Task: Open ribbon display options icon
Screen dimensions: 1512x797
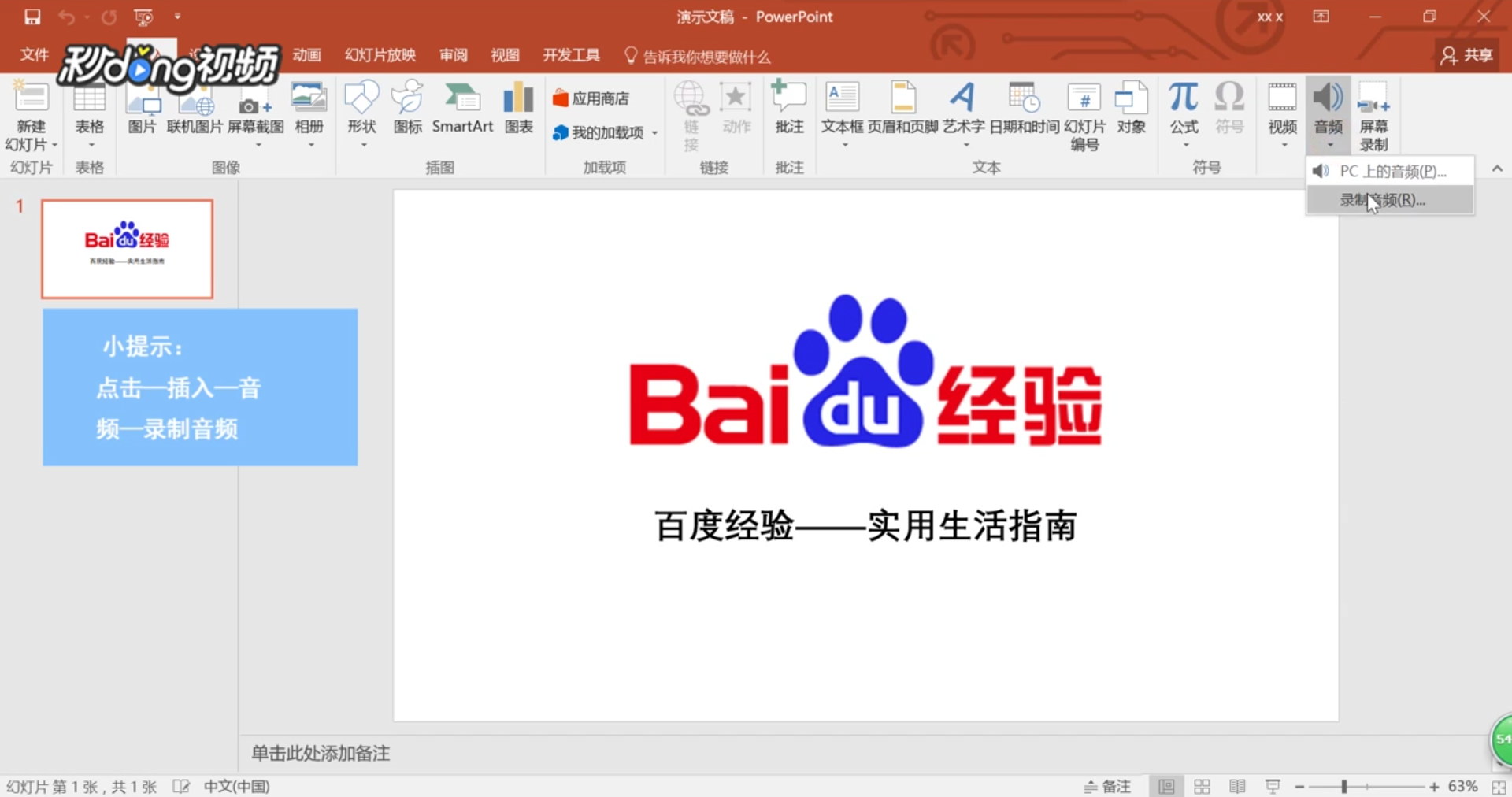Action: [1321, 17]
